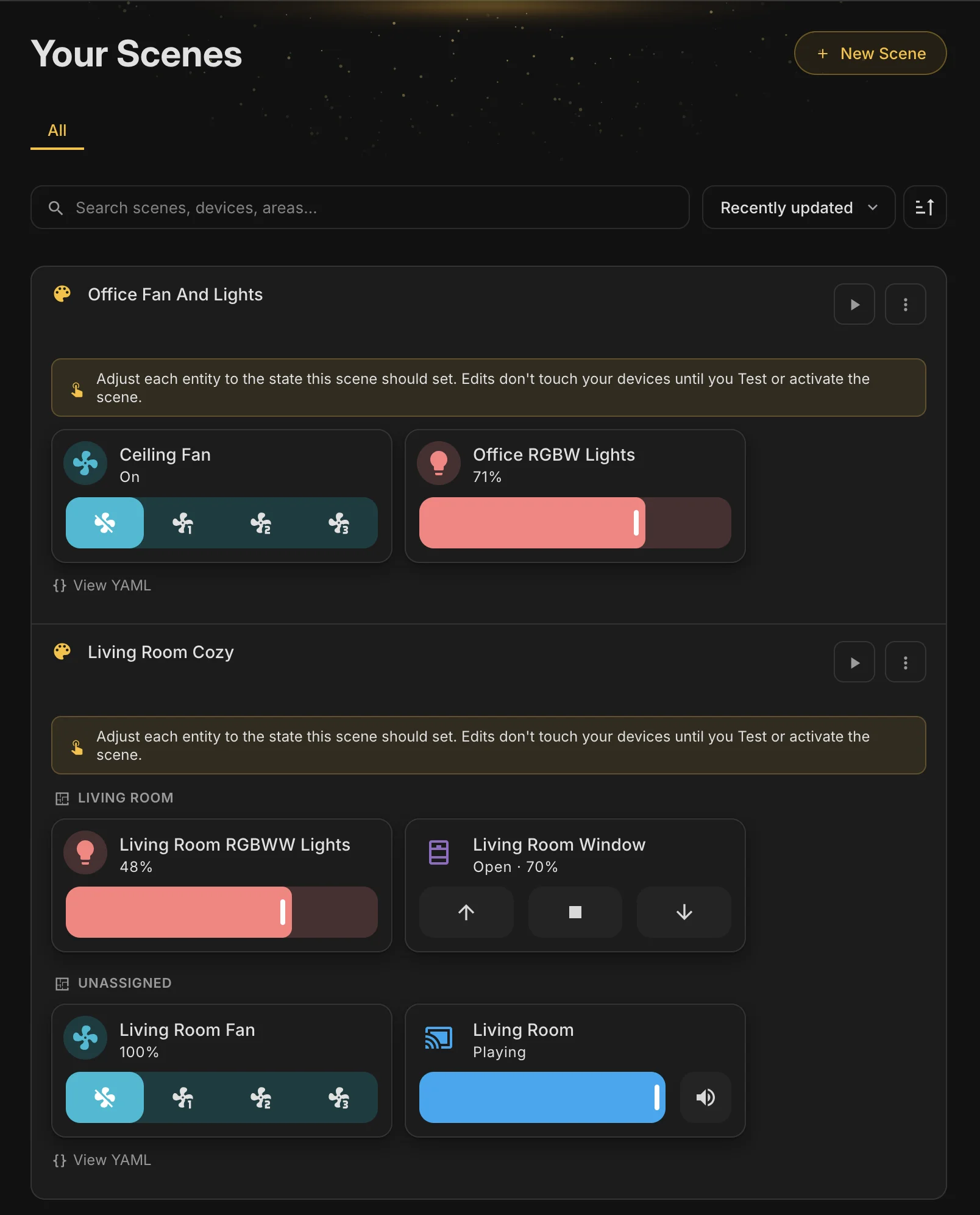Close the Living Room Window cover
Image resolution: width=980 pixels, height=1215 pixels.
point(684,912)
